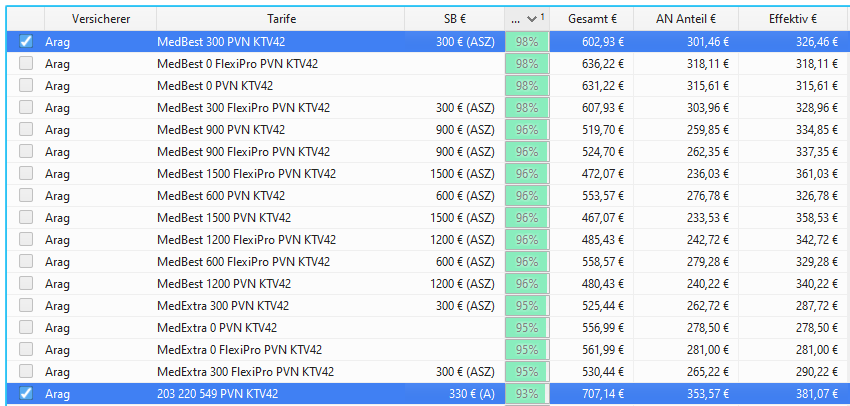
Task: Tick the MedBest 0 PVN KTV42 checkbox
Action: coord(25,86)
